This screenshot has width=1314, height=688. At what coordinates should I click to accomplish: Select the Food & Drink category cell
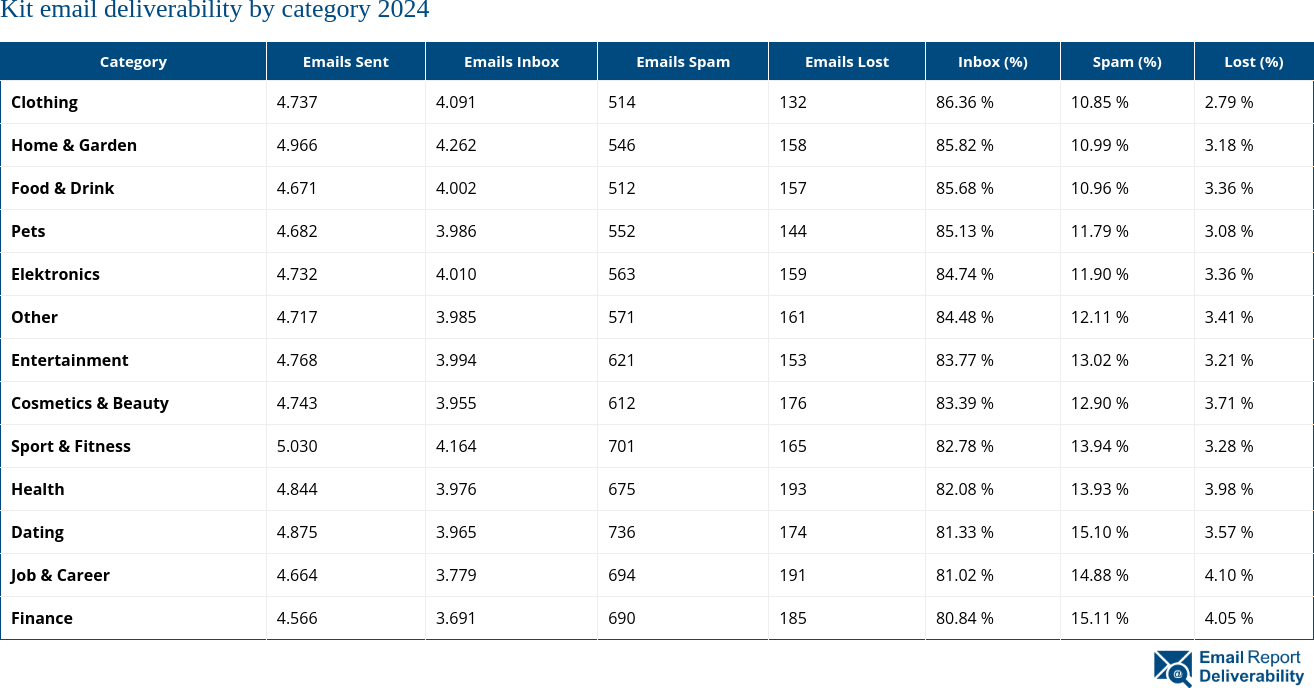click(x=133, y=188)
